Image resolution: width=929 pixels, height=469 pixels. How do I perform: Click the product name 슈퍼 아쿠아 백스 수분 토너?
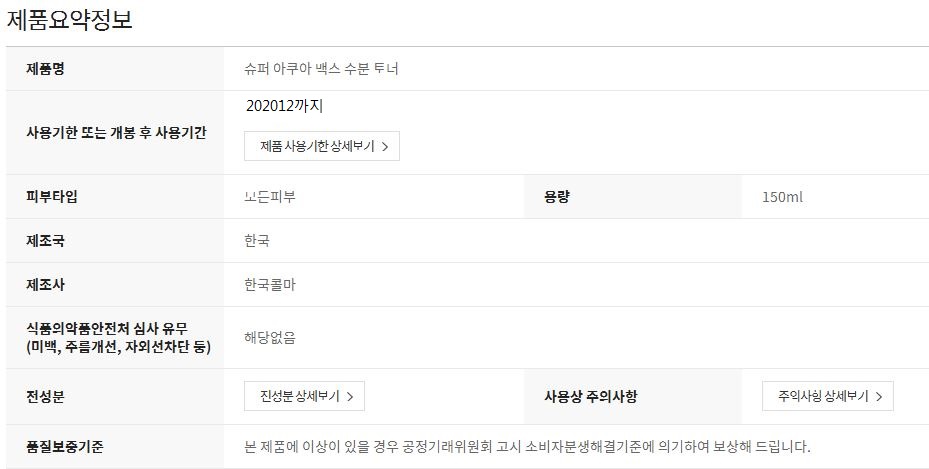[x=321, y=69]
